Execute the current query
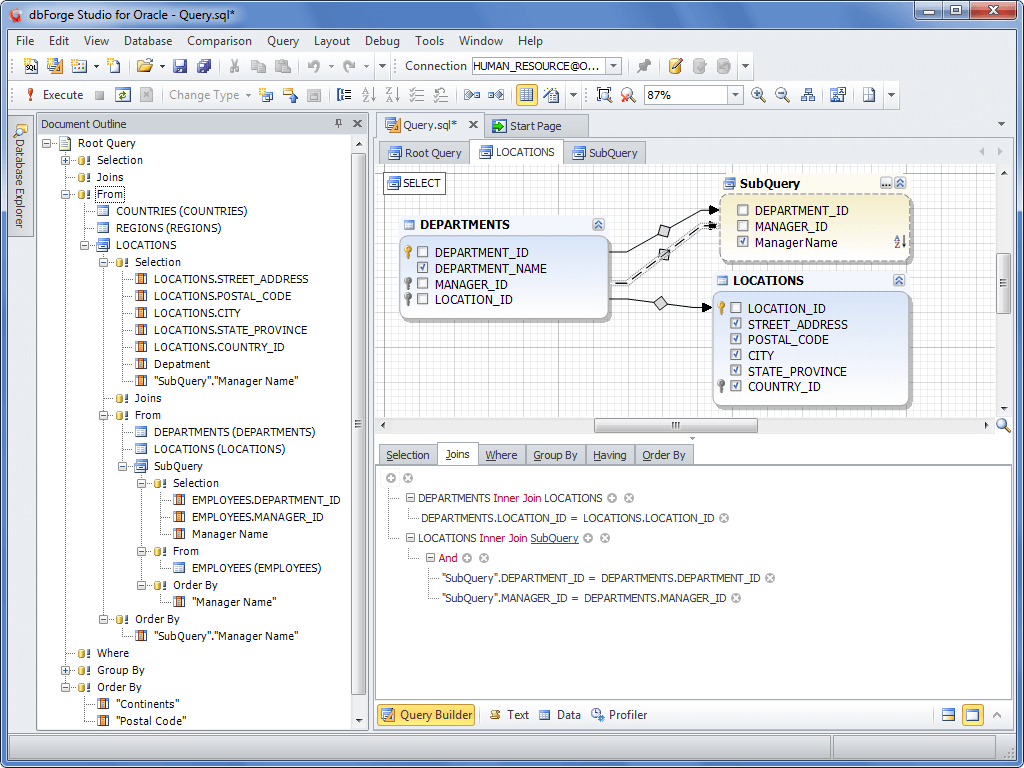 click(62, 94)
